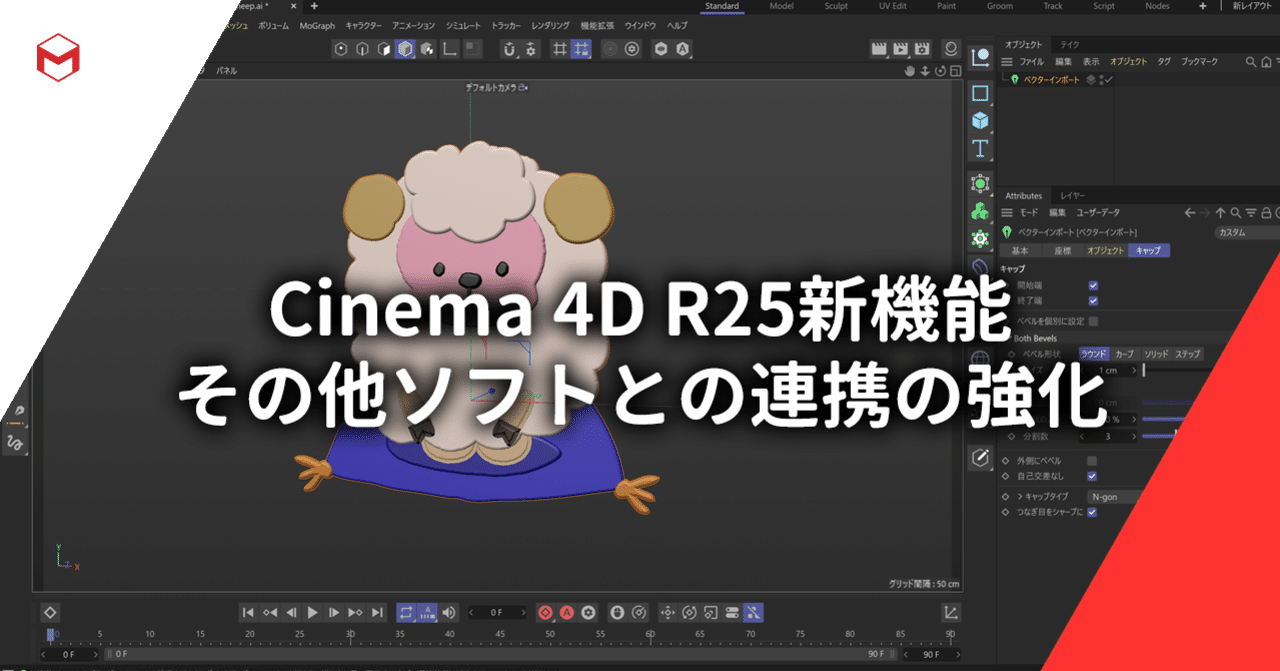Uncheck 自己交差なし in the Attributes panel
The width and height of the screenshot is (1280, 671).
coord(1091,476)
